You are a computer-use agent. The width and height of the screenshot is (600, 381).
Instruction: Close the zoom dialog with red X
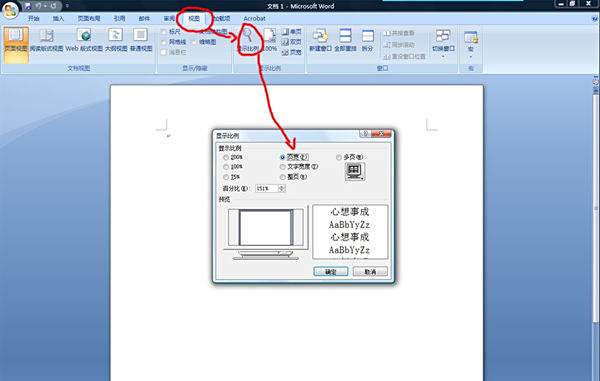pos(381,134)
